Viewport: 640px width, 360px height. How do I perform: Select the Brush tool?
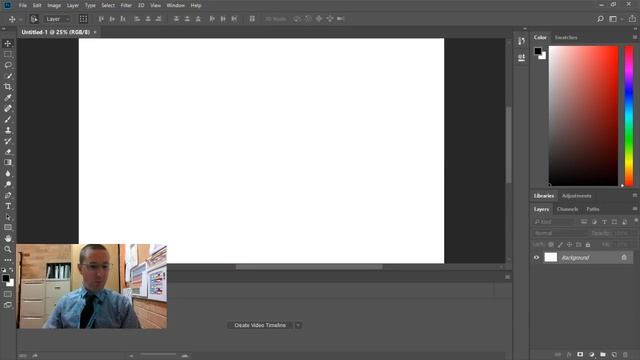(x=8, y=119)
